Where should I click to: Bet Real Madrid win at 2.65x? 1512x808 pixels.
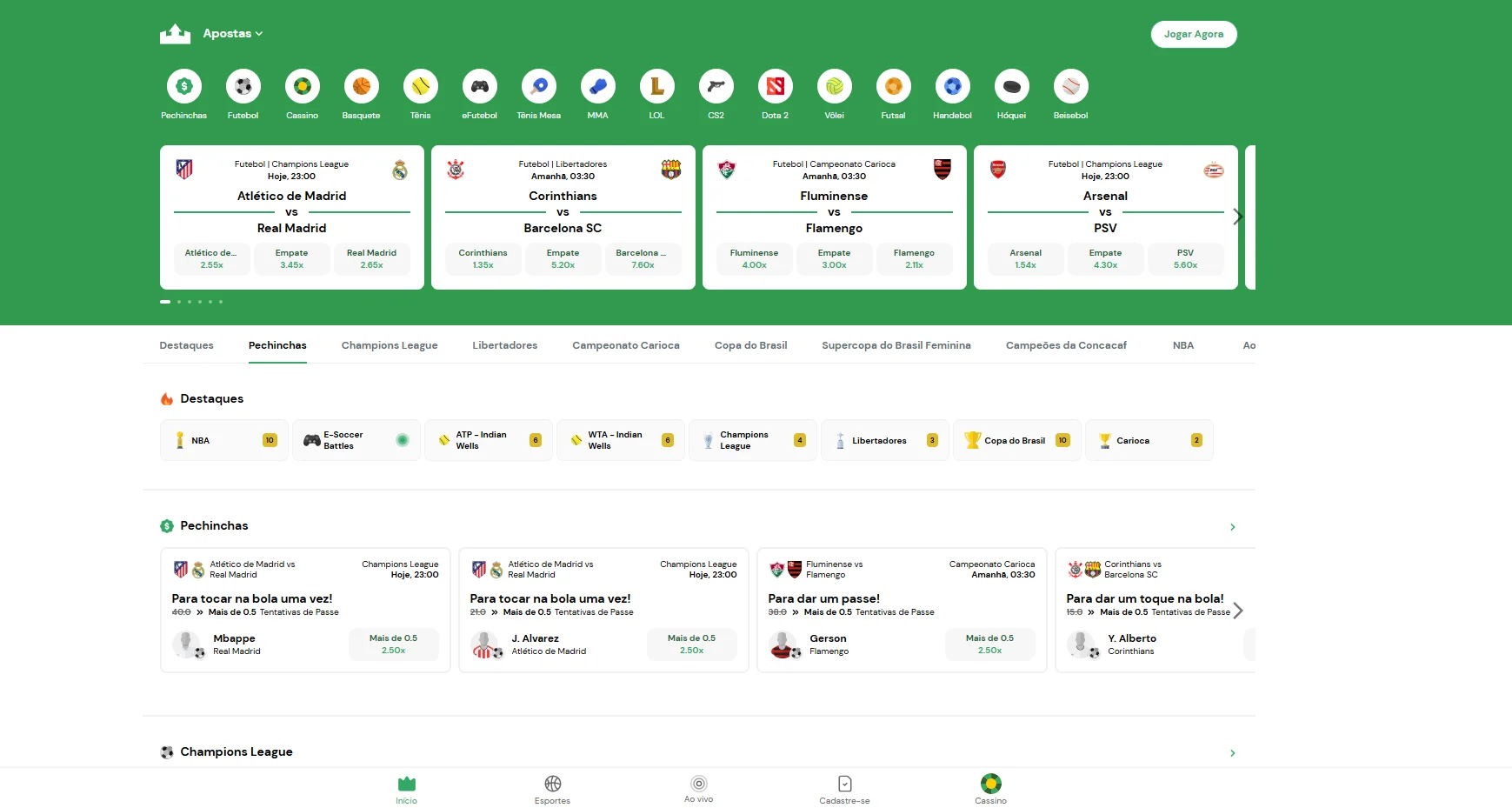(x=371, y=259)
